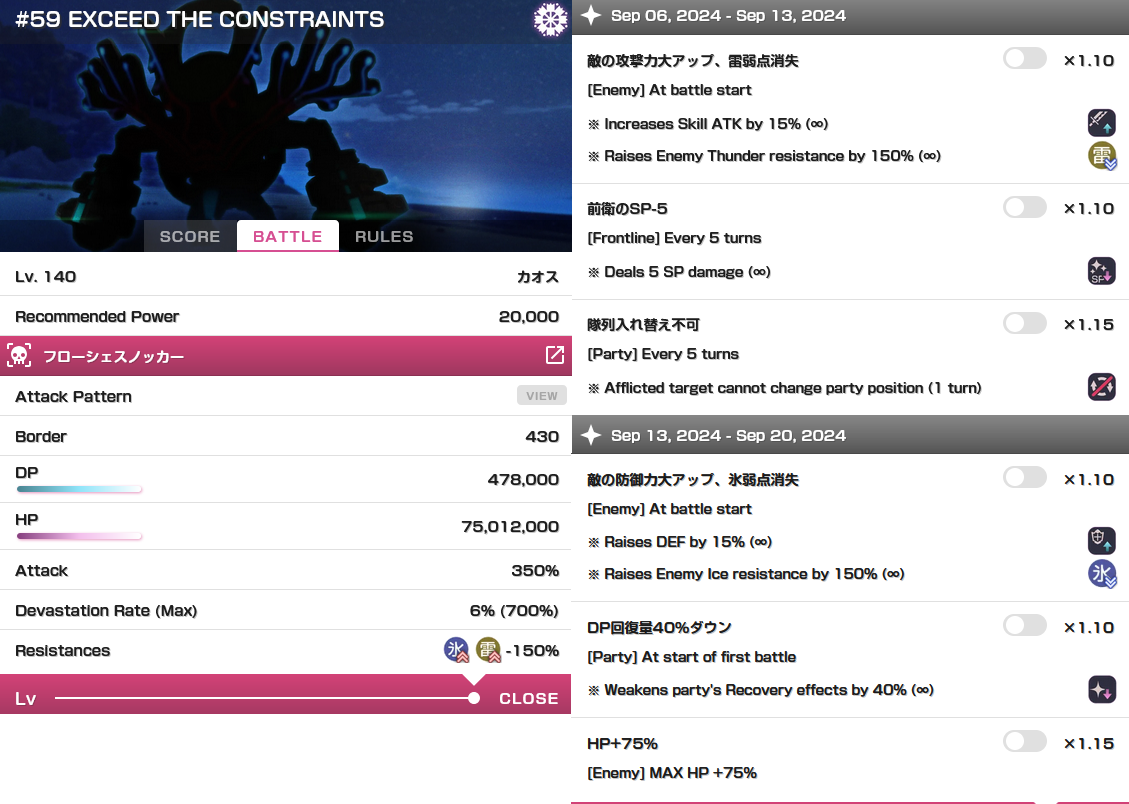
Task: Click the Lv label beside the slider
Action: tap(25, 698)
